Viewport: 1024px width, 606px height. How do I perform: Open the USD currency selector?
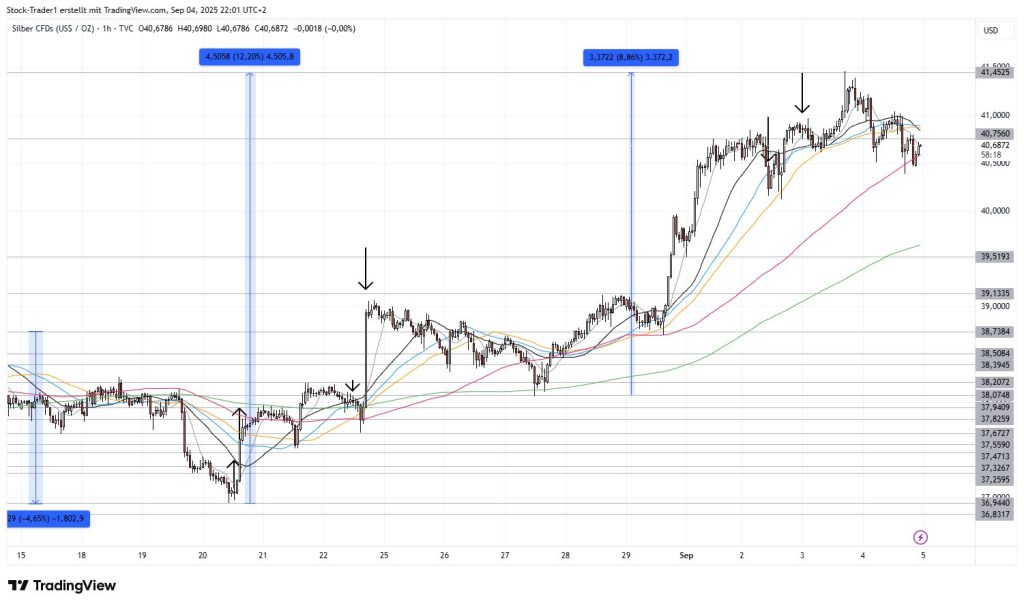pos(991,30)
